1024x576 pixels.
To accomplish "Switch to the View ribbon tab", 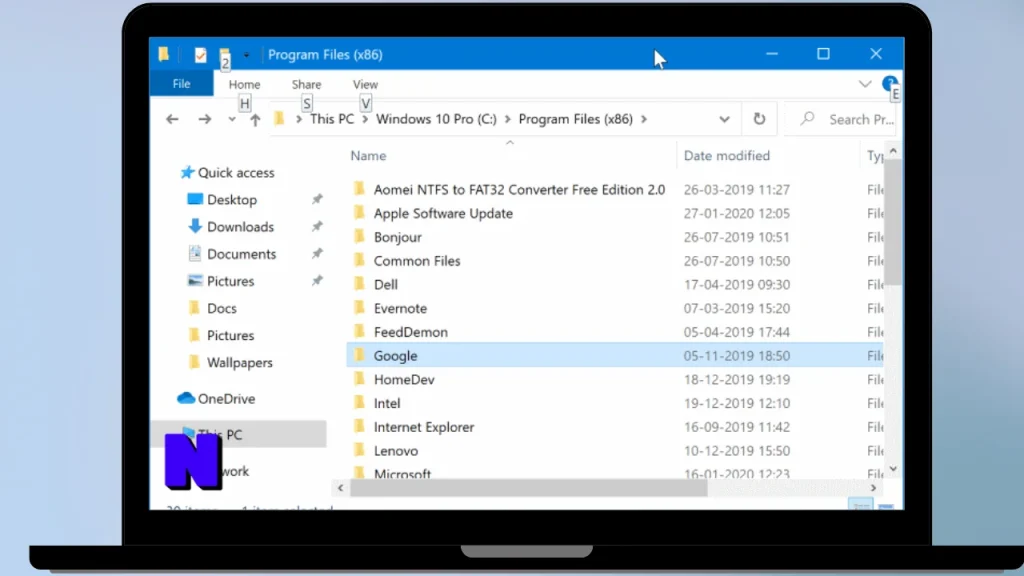I will [x=365, y=84].
